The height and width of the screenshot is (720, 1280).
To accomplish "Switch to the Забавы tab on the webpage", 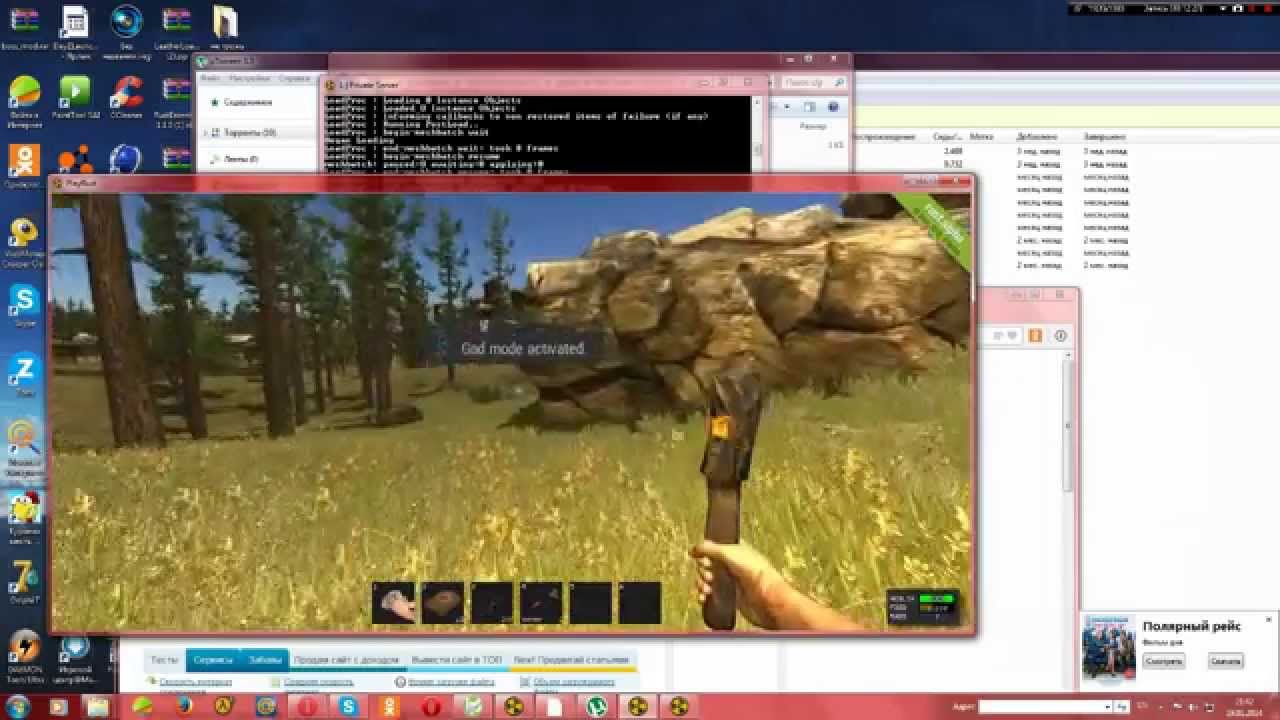I will (x=266, y=660).
